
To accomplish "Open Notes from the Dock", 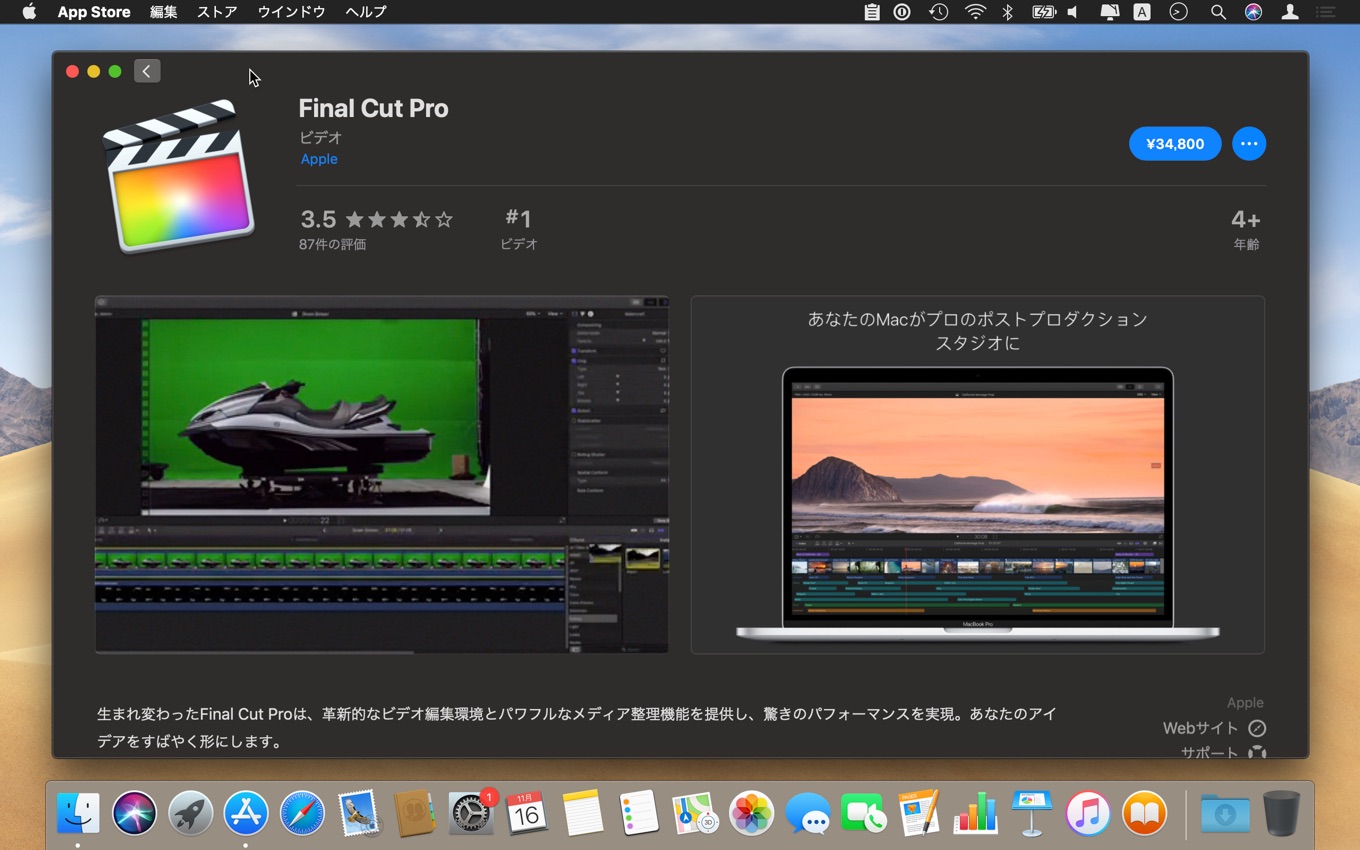I will (582, 813).
